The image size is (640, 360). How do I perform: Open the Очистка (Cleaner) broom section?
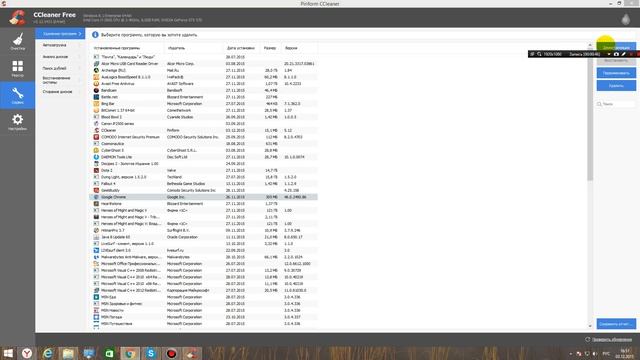[18, 42]
